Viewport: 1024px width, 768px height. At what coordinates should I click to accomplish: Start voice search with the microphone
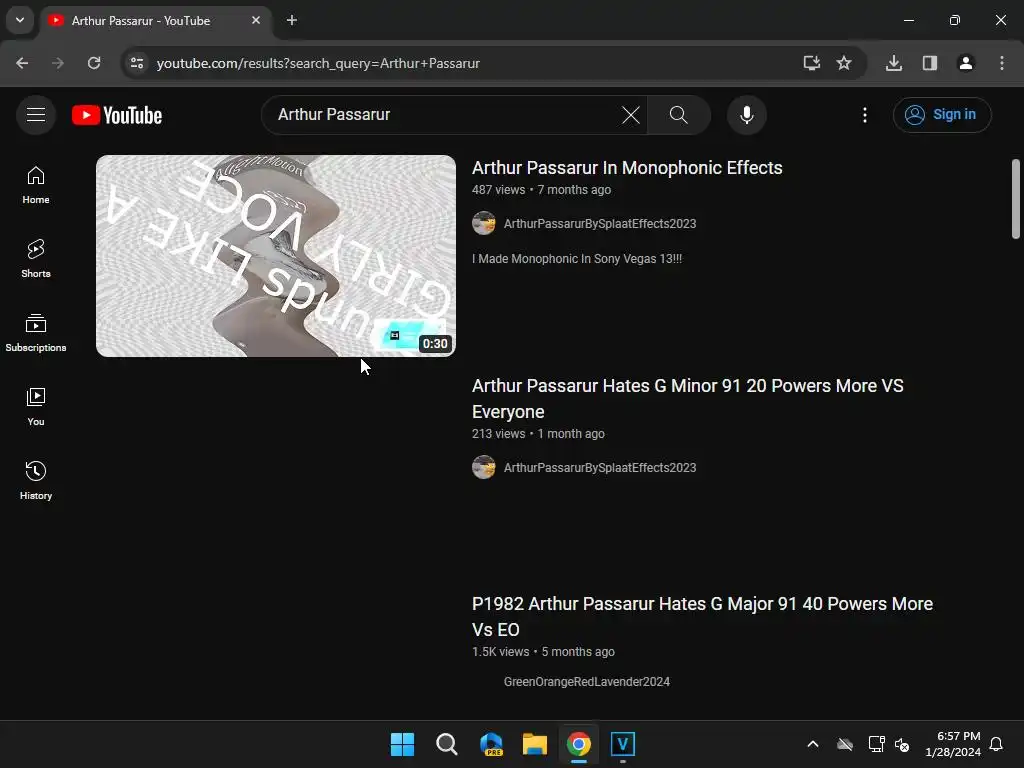746,115
